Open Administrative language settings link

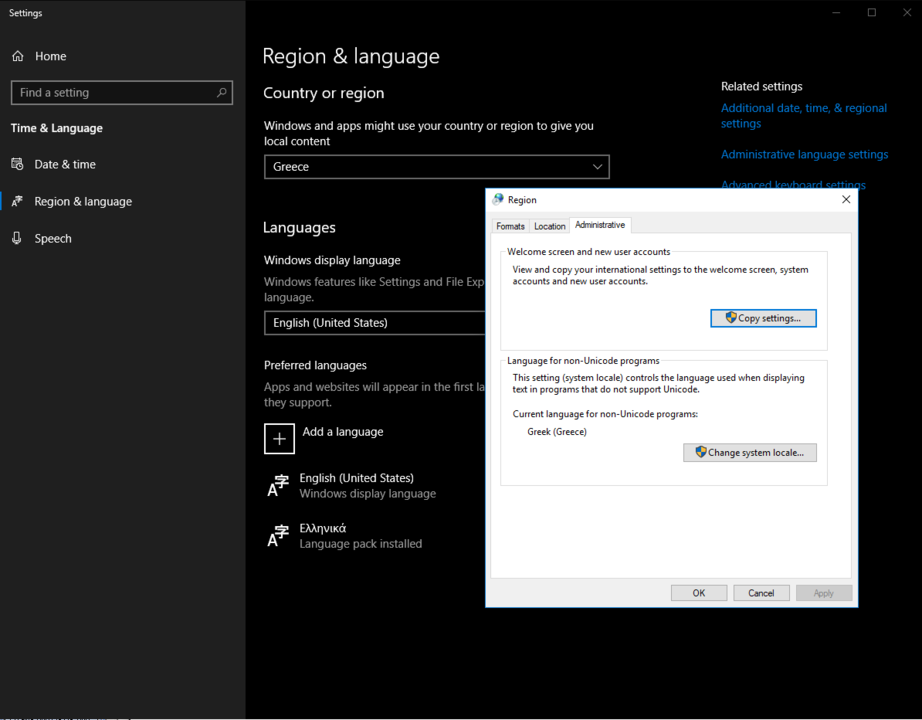tap(804, 155)
